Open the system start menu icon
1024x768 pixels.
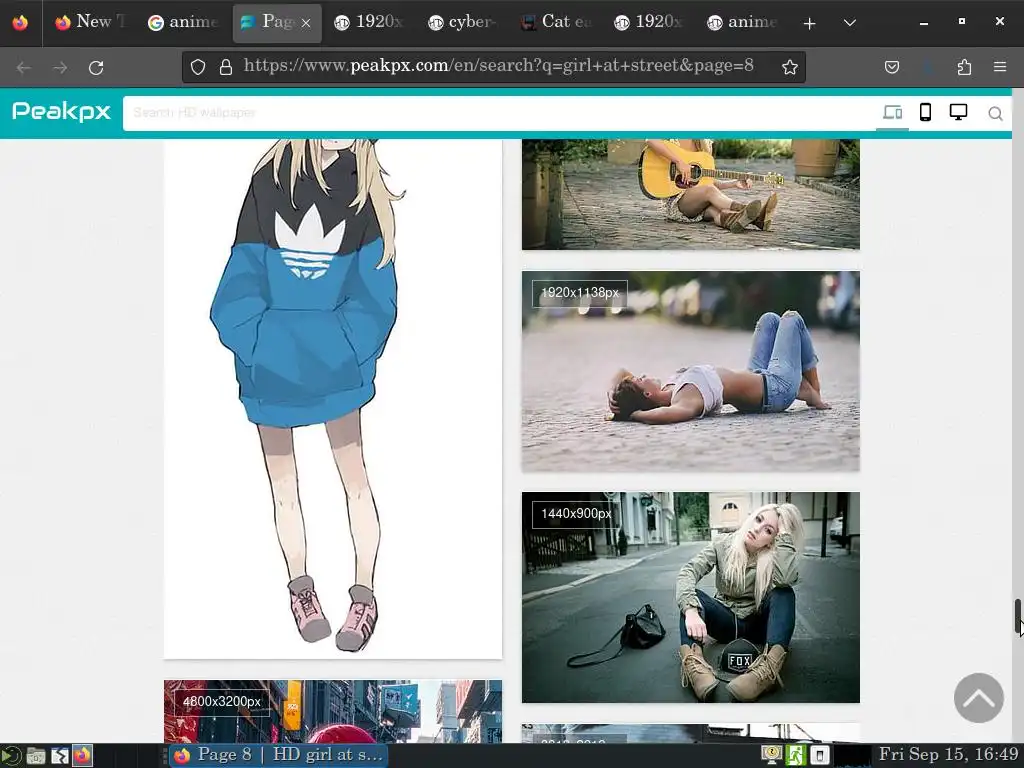(11, 756)
